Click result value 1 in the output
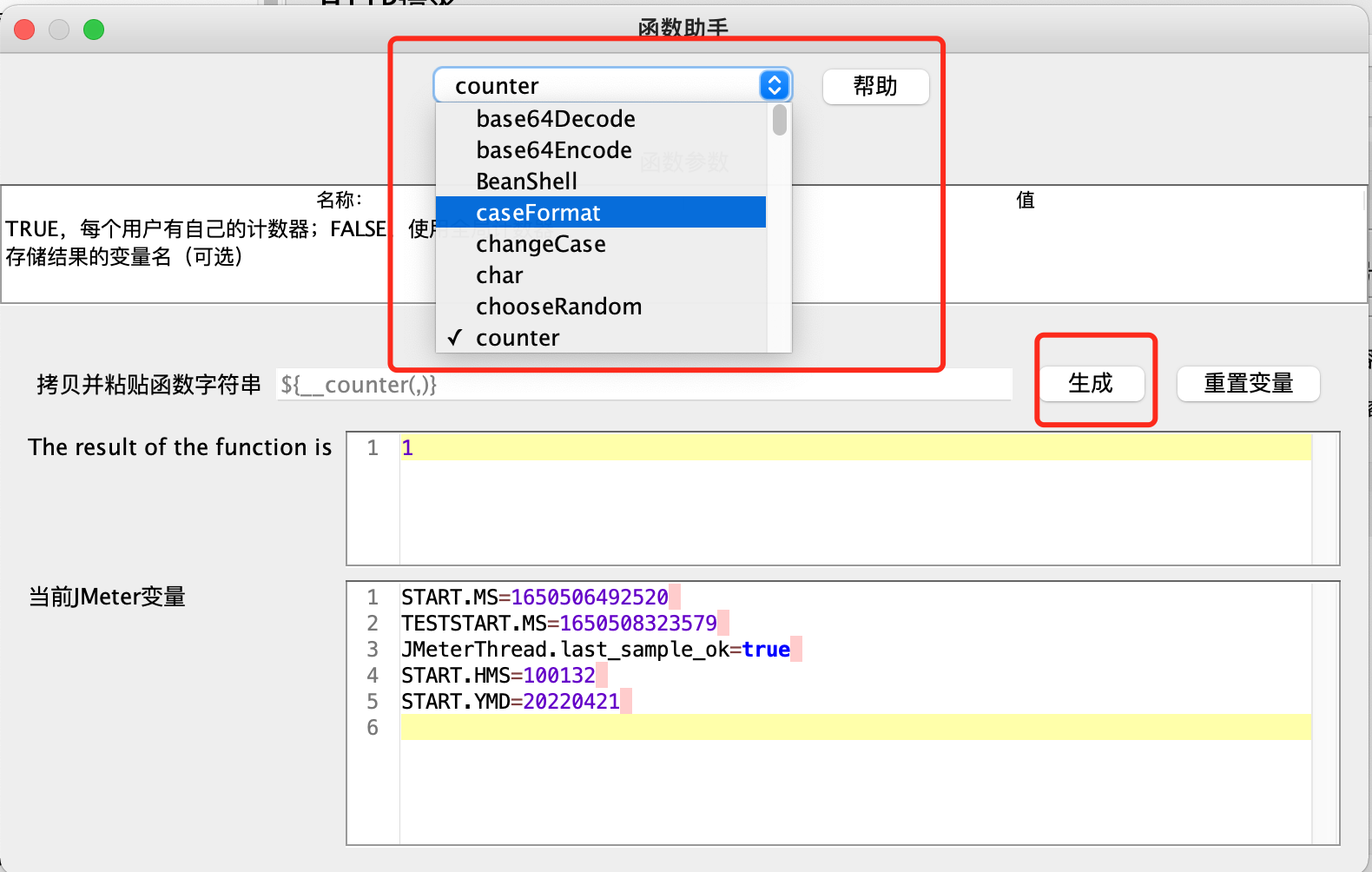Screen dimensions: 1372x872 pos(407,448)
